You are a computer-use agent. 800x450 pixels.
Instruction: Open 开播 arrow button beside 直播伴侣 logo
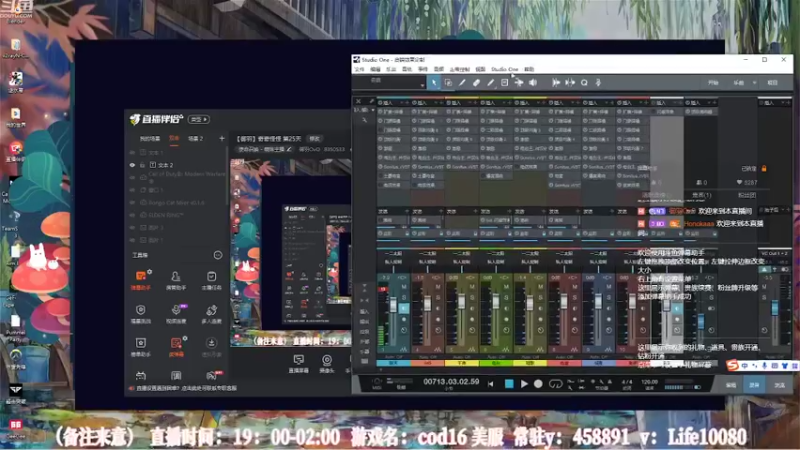[199, 119]
